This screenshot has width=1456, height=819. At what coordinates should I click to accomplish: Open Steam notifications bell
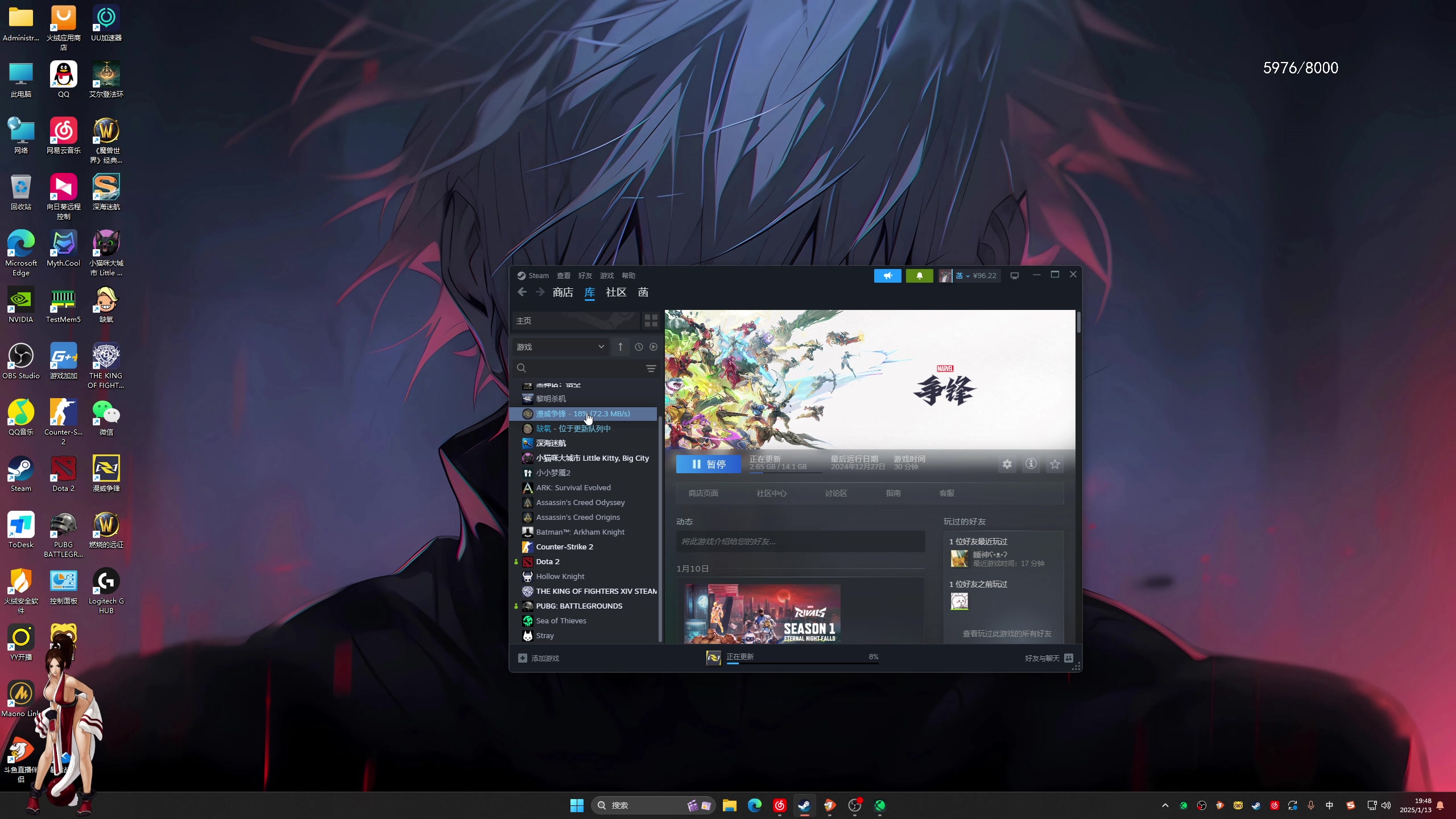tap(919, 276)
